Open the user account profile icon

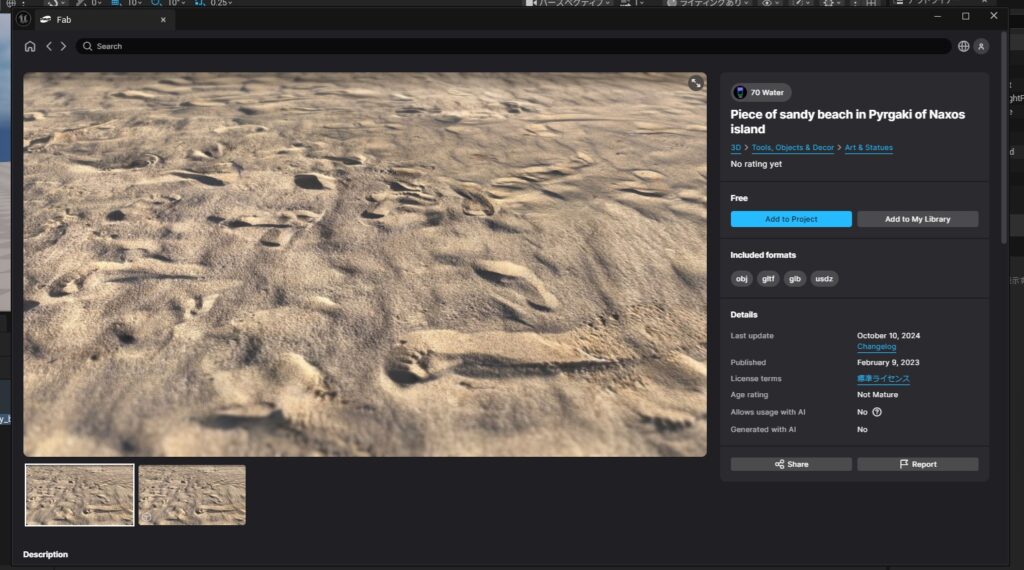[981, 46]
